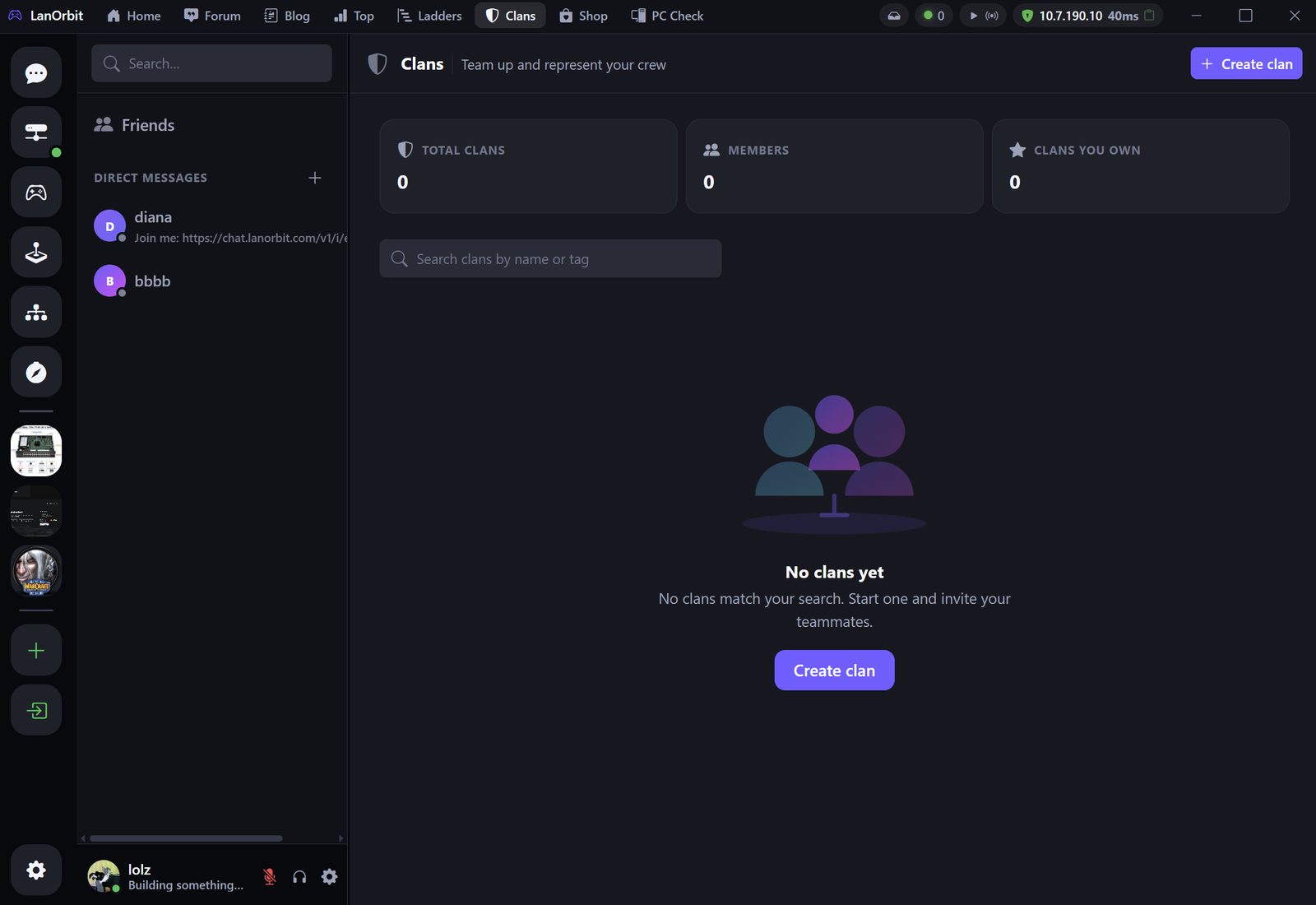Open the circuit board server thumbnail

pos(36,451)
